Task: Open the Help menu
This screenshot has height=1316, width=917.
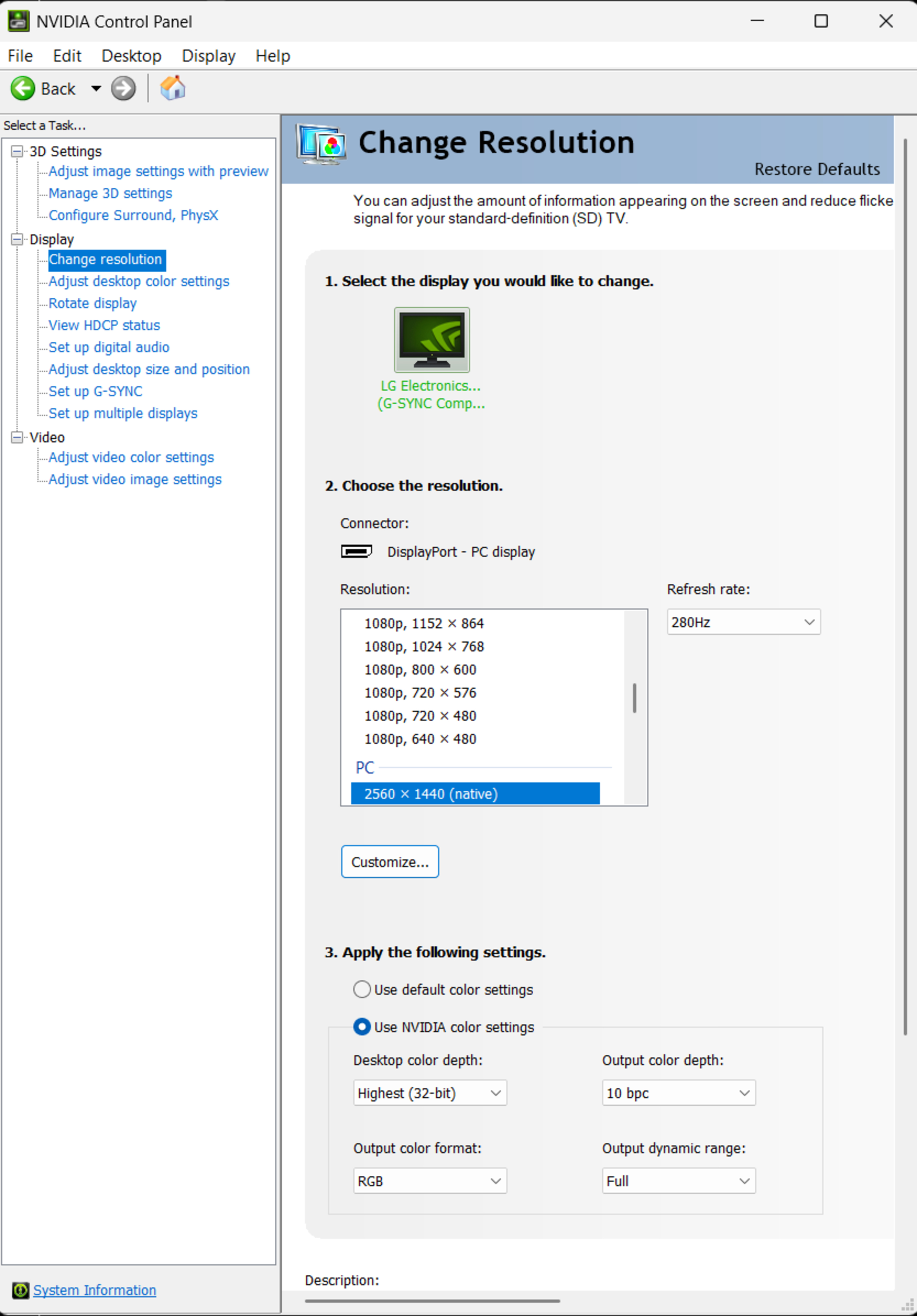Action: [x=272, y=56]
